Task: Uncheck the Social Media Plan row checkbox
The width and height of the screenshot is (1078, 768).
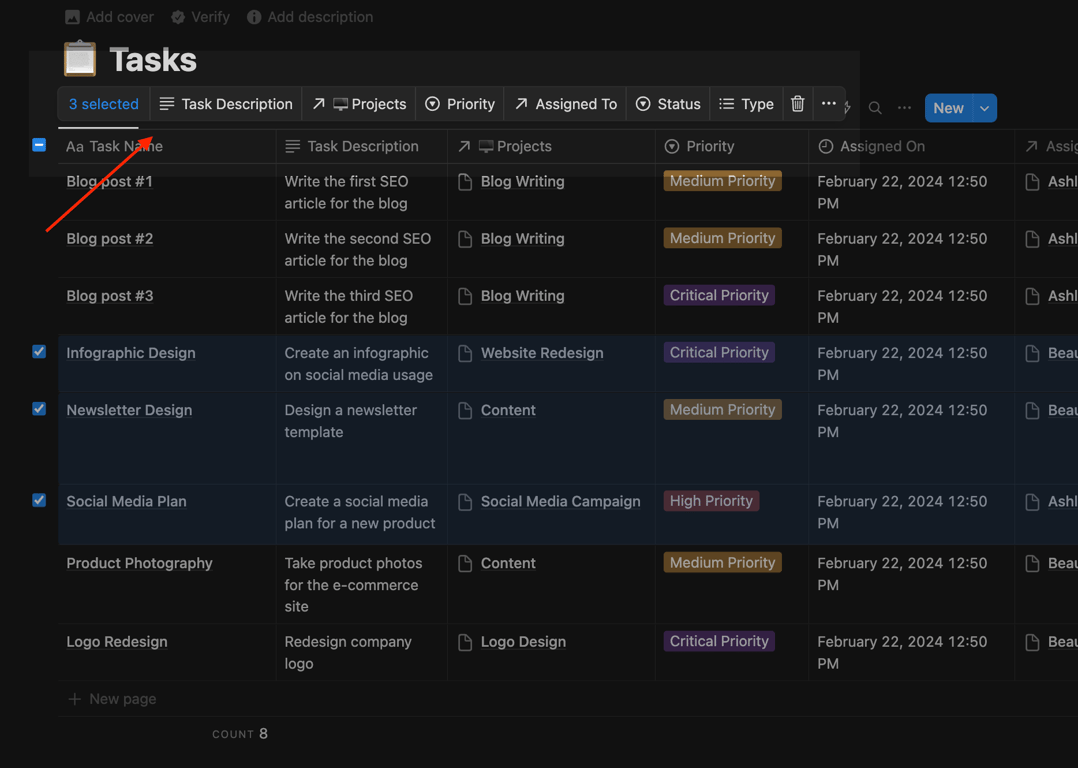Action: coord(39,500)
